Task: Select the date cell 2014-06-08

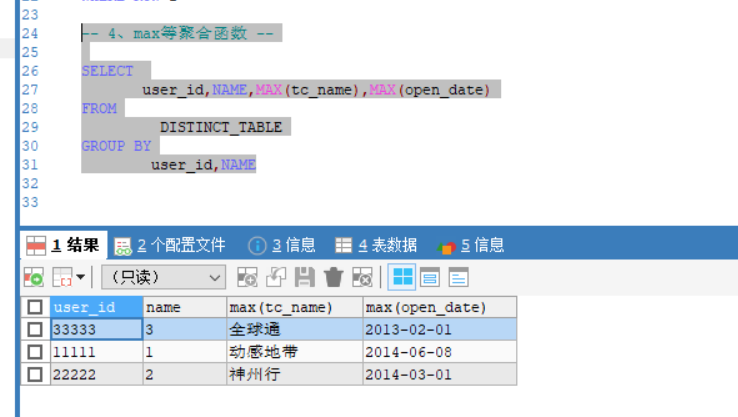Action: [x=440, y=352]
